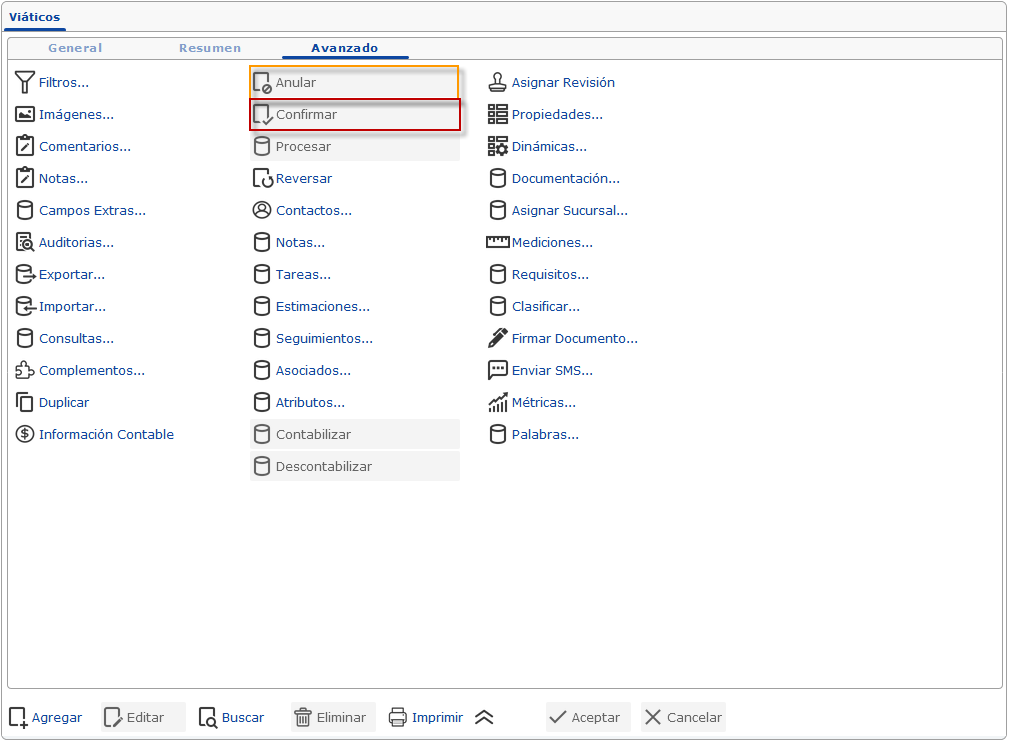Click the Mediciones ruler icon

click(498, 243)
